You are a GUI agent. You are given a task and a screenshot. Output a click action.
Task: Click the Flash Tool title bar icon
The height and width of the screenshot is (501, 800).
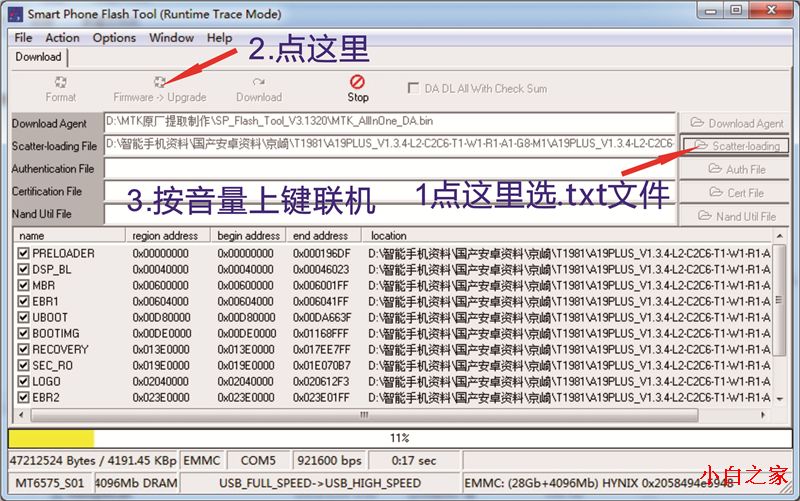(15, 14)
